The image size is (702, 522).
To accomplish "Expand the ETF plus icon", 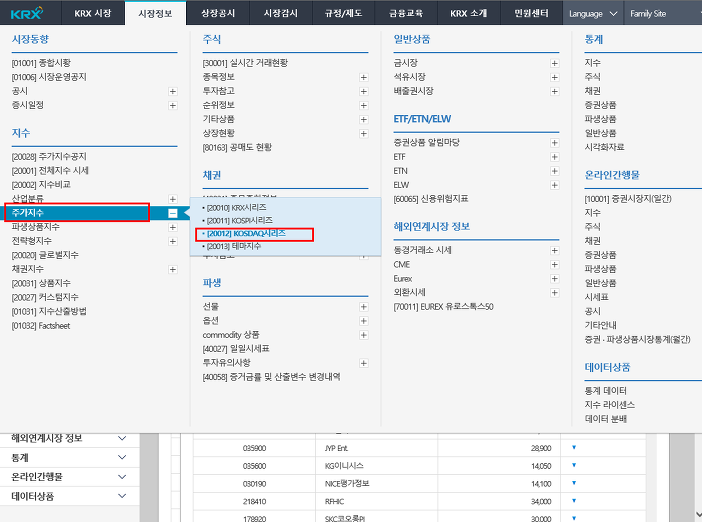I will point(554,157).
